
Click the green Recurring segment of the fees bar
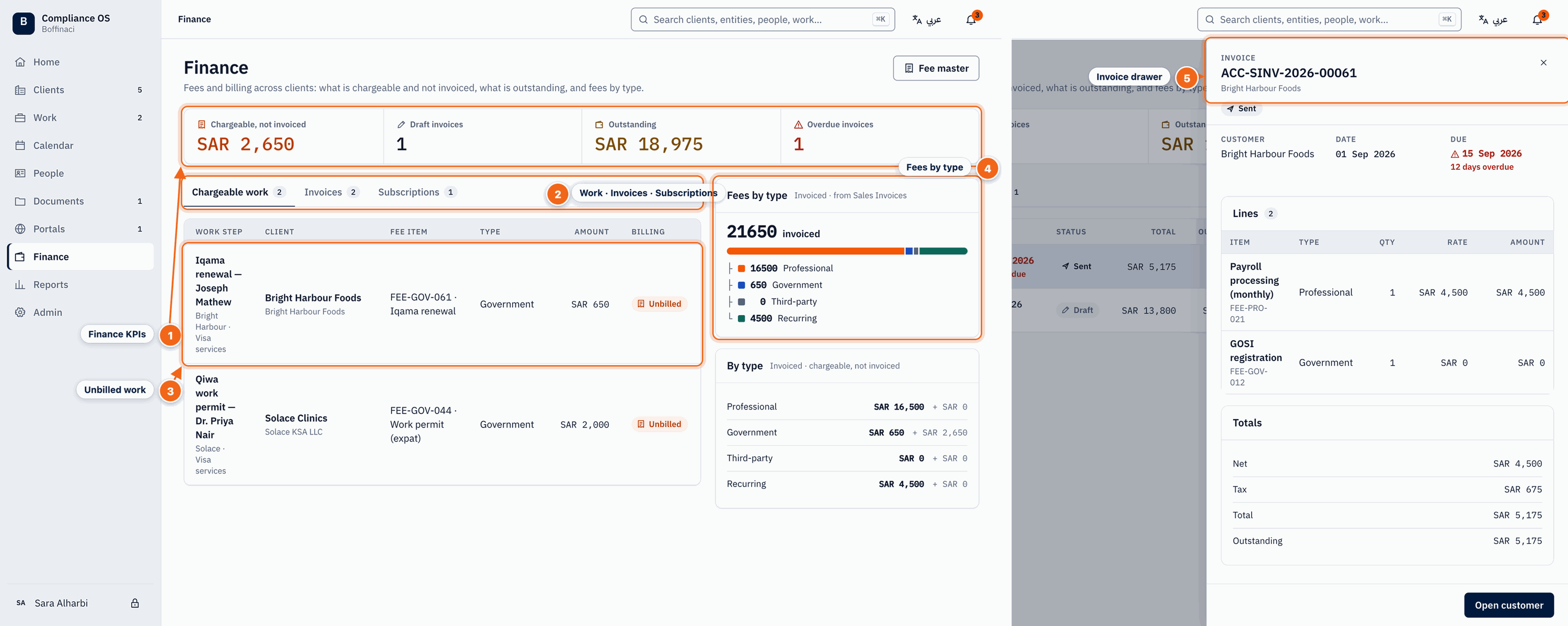[943, 251]
